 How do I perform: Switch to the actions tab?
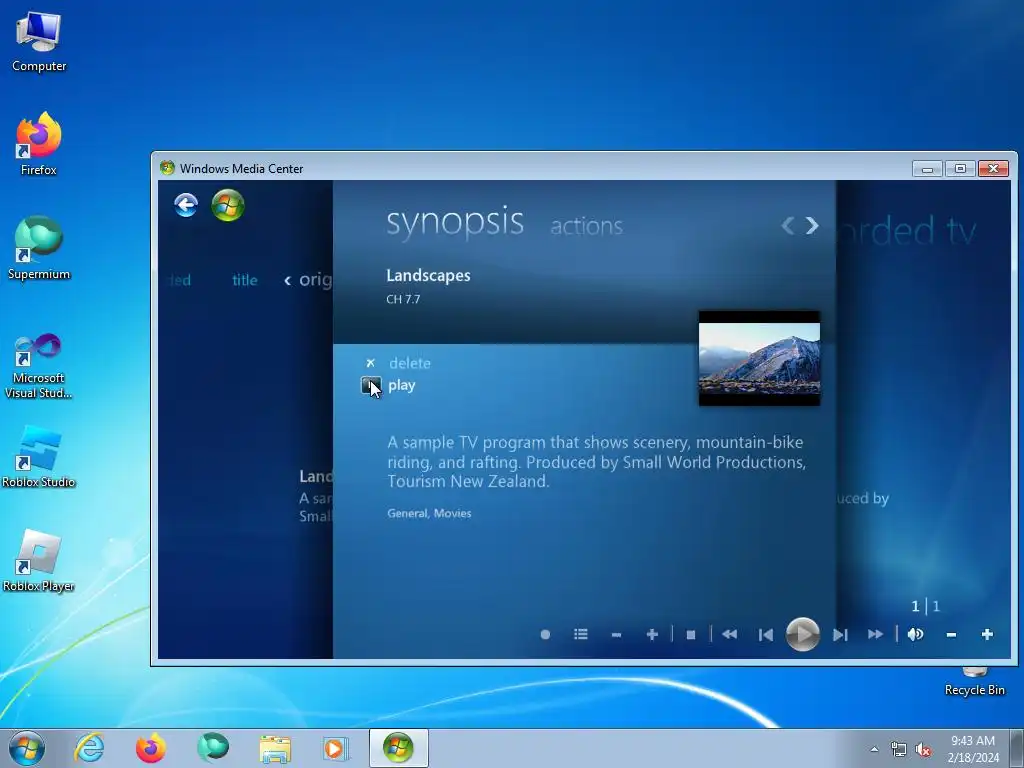click(586, 226)
